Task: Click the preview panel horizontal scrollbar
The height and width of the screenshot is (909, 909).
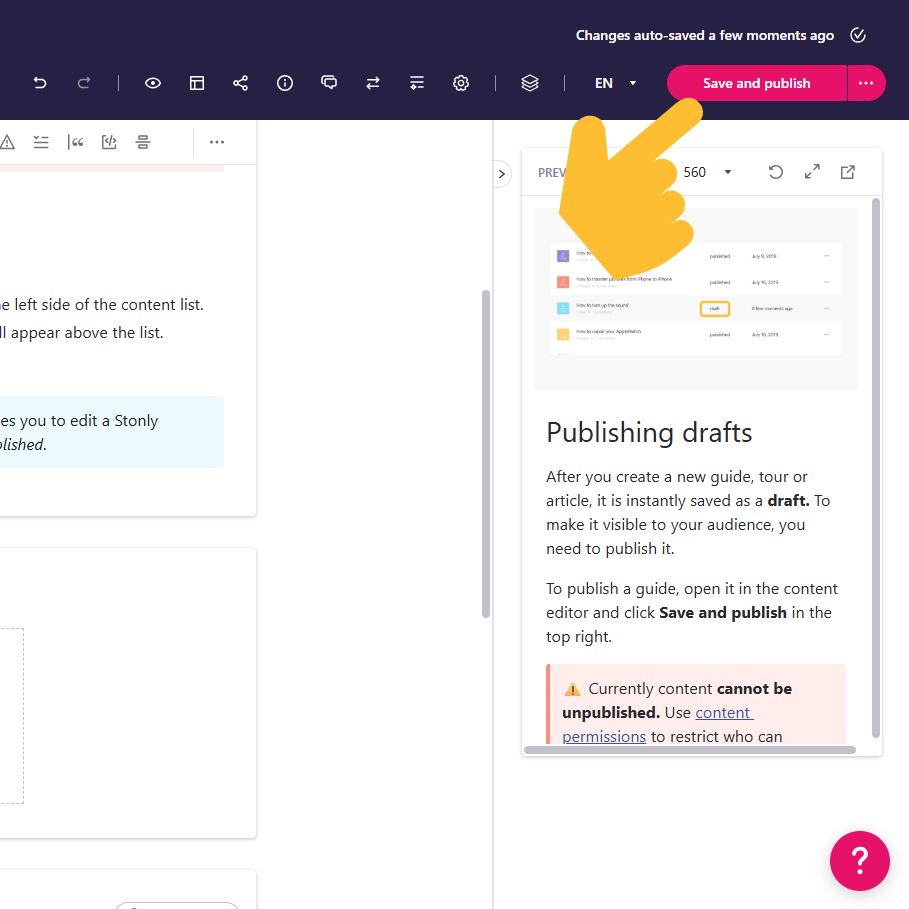Action: pyautogui.click(x=690, y=750)
